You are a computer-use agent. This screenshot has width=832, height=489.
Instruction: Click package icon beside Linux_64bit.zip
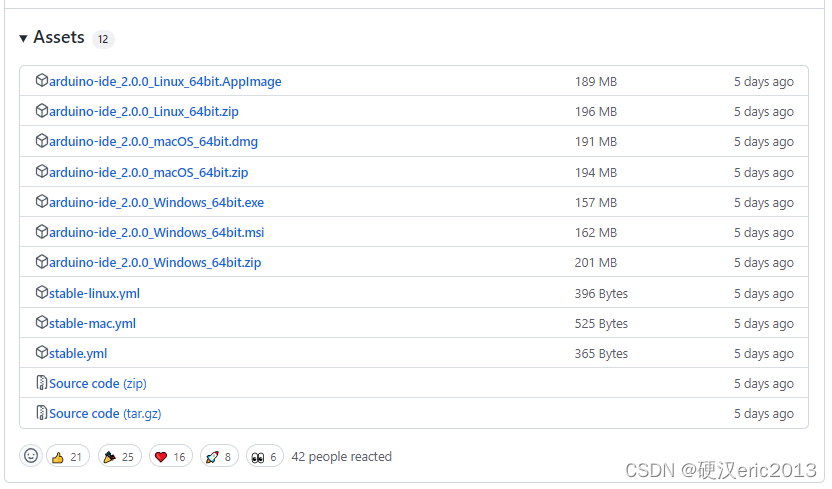coord(41,111)
